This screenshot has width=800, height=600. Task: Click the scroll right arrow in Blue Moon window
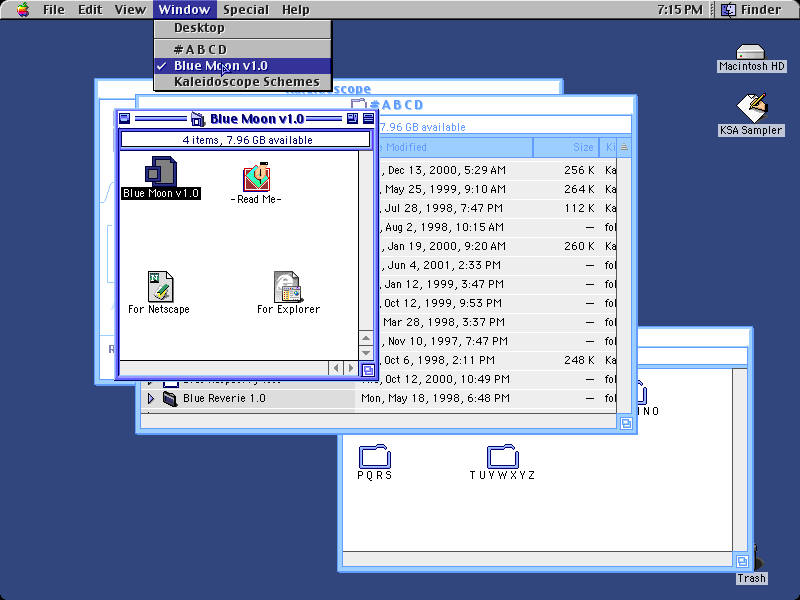click(351, 368)
